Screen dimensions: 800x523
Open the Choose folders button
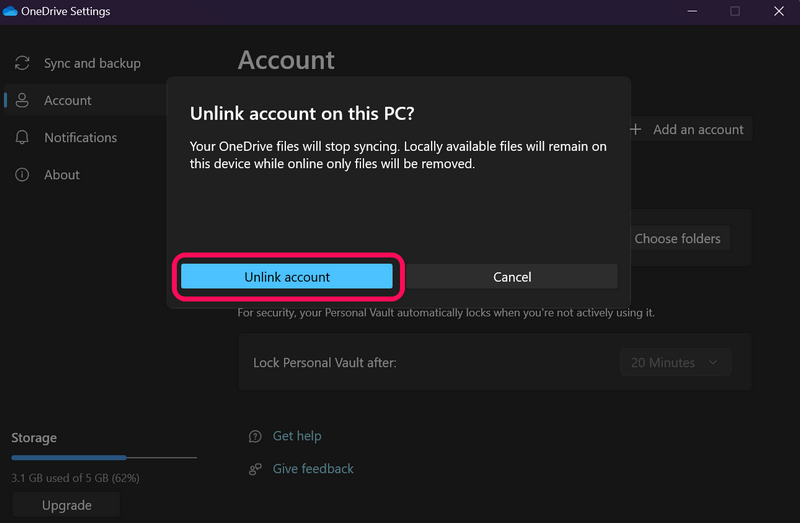(677, 239)
